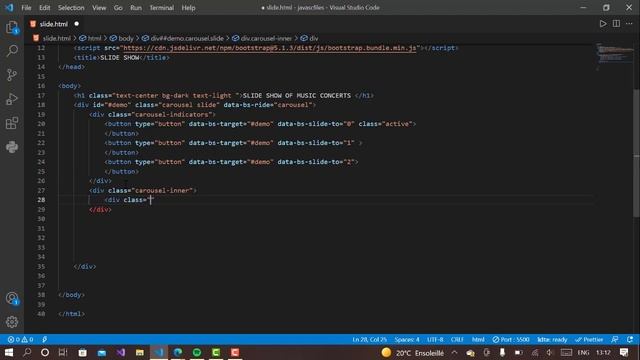Open More Actions ellipsis in editor toolbar
The height and width of the screenshot is (360, 640).
629,24
